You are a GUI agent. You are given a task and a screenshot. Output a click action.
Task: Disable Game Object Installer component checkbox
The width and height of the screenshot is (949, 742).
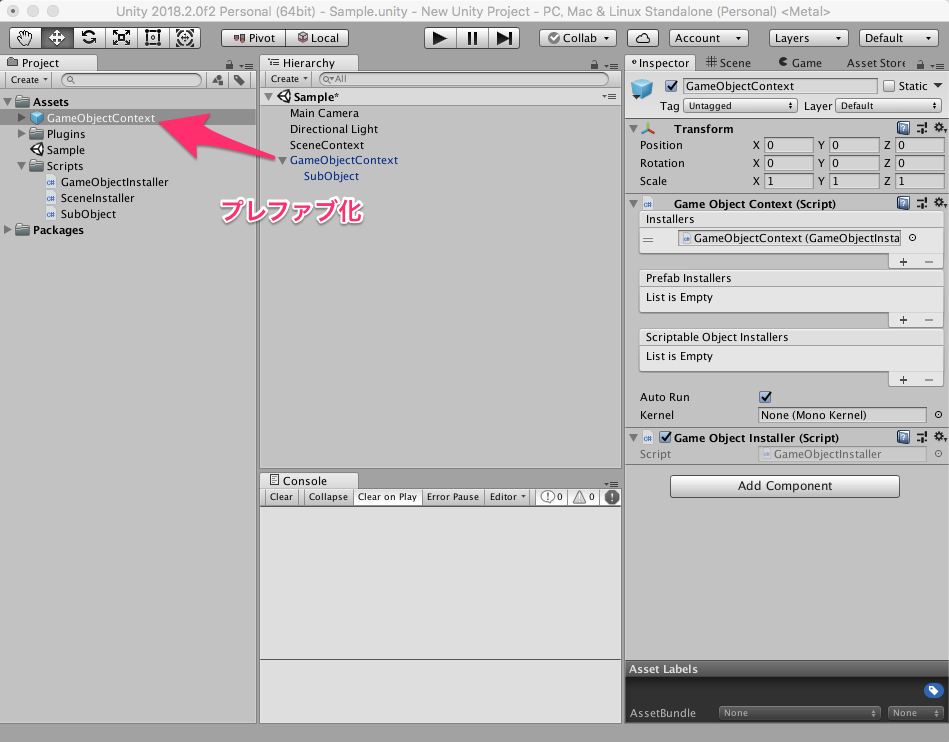tap(665, 437)
